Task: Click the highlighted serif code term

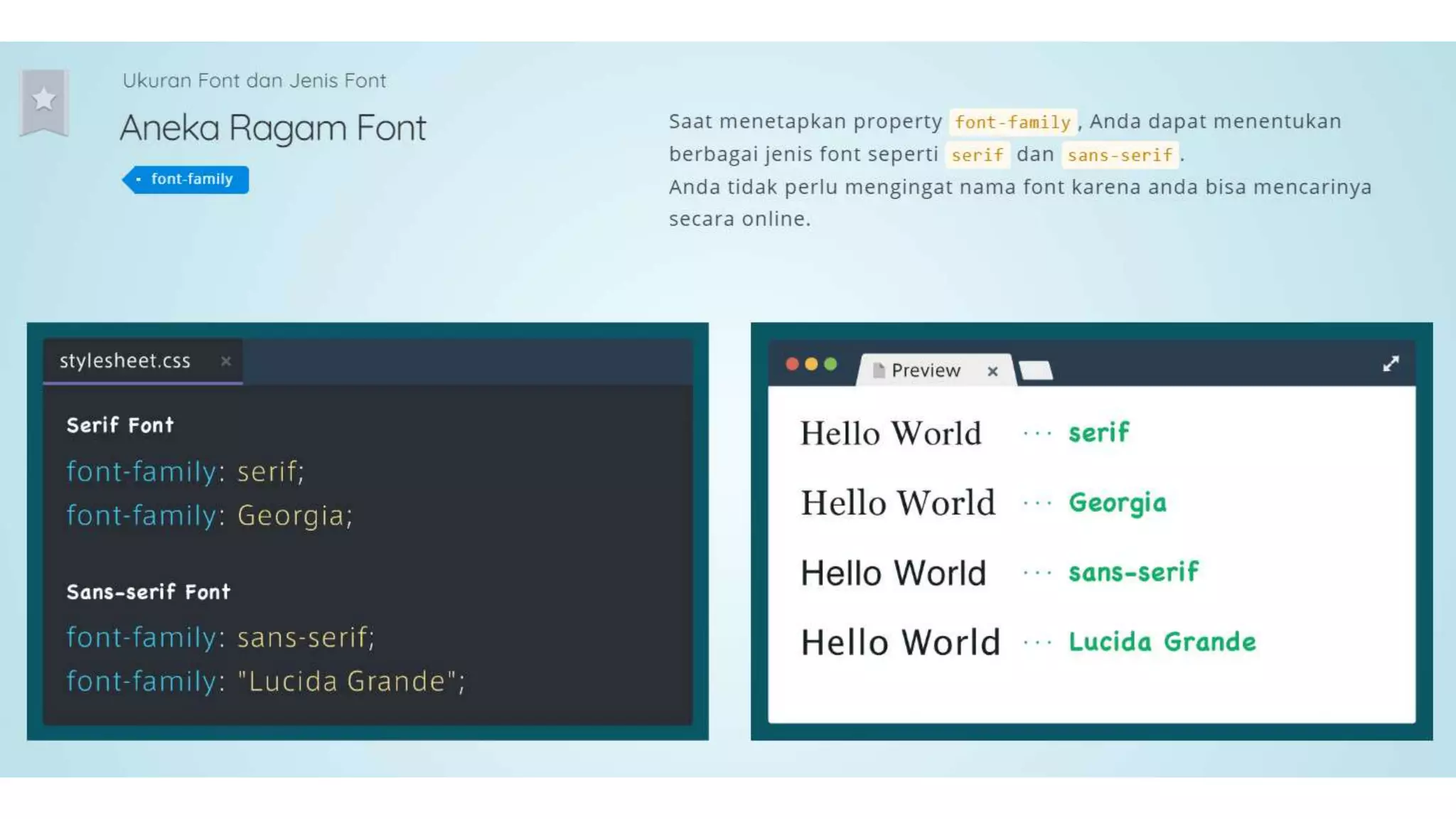Action: (977, 155)
